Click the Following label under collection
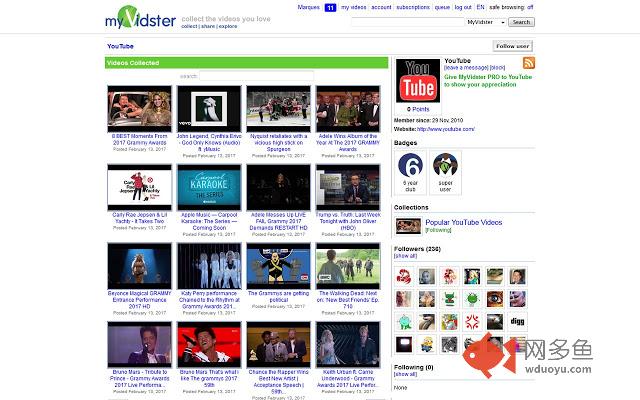The image size is (640, 400). (x=438, y=230)
